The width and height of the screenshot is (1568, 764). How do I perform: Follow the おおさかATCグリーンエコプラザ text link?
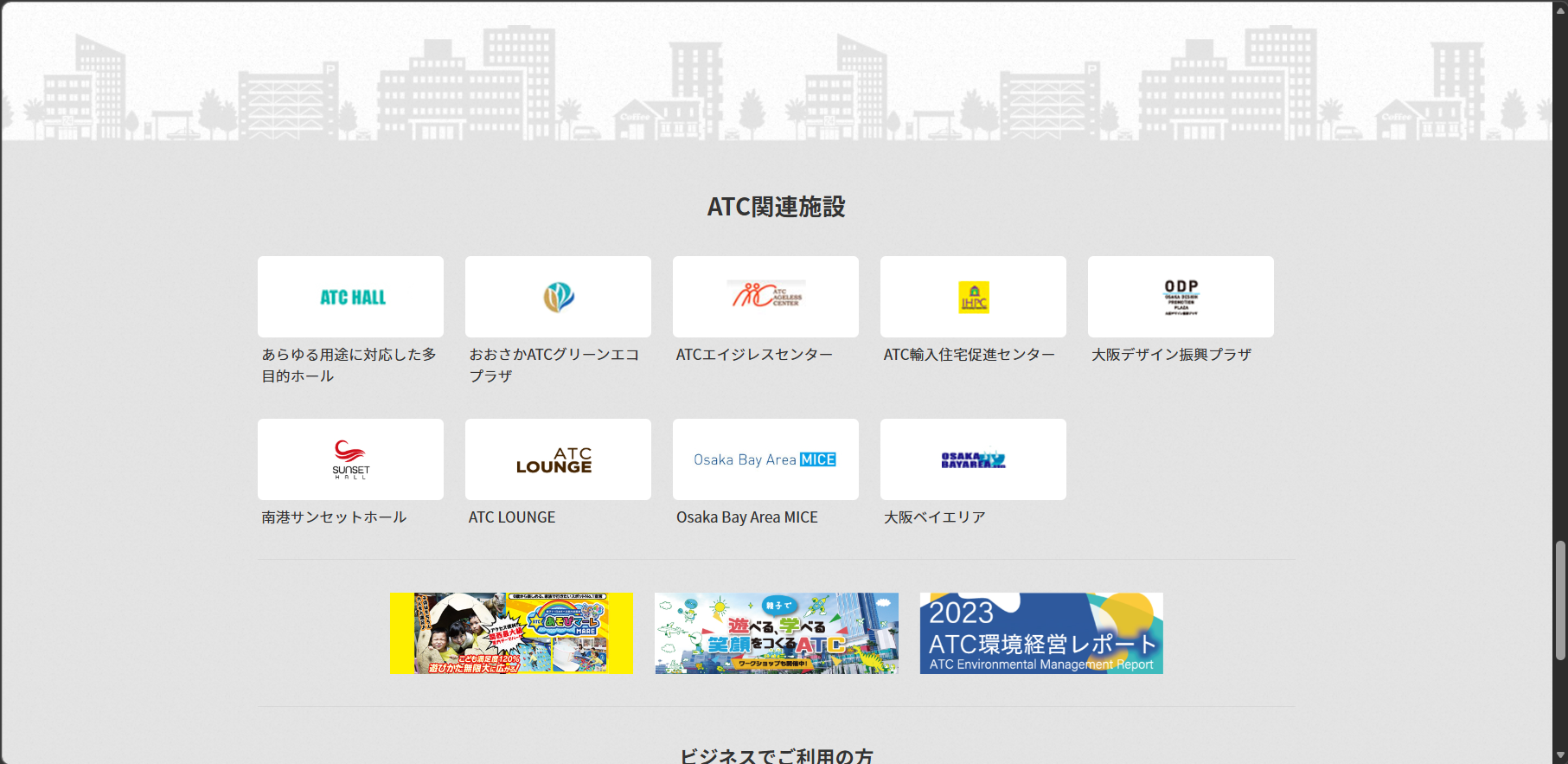pos(554,365)
